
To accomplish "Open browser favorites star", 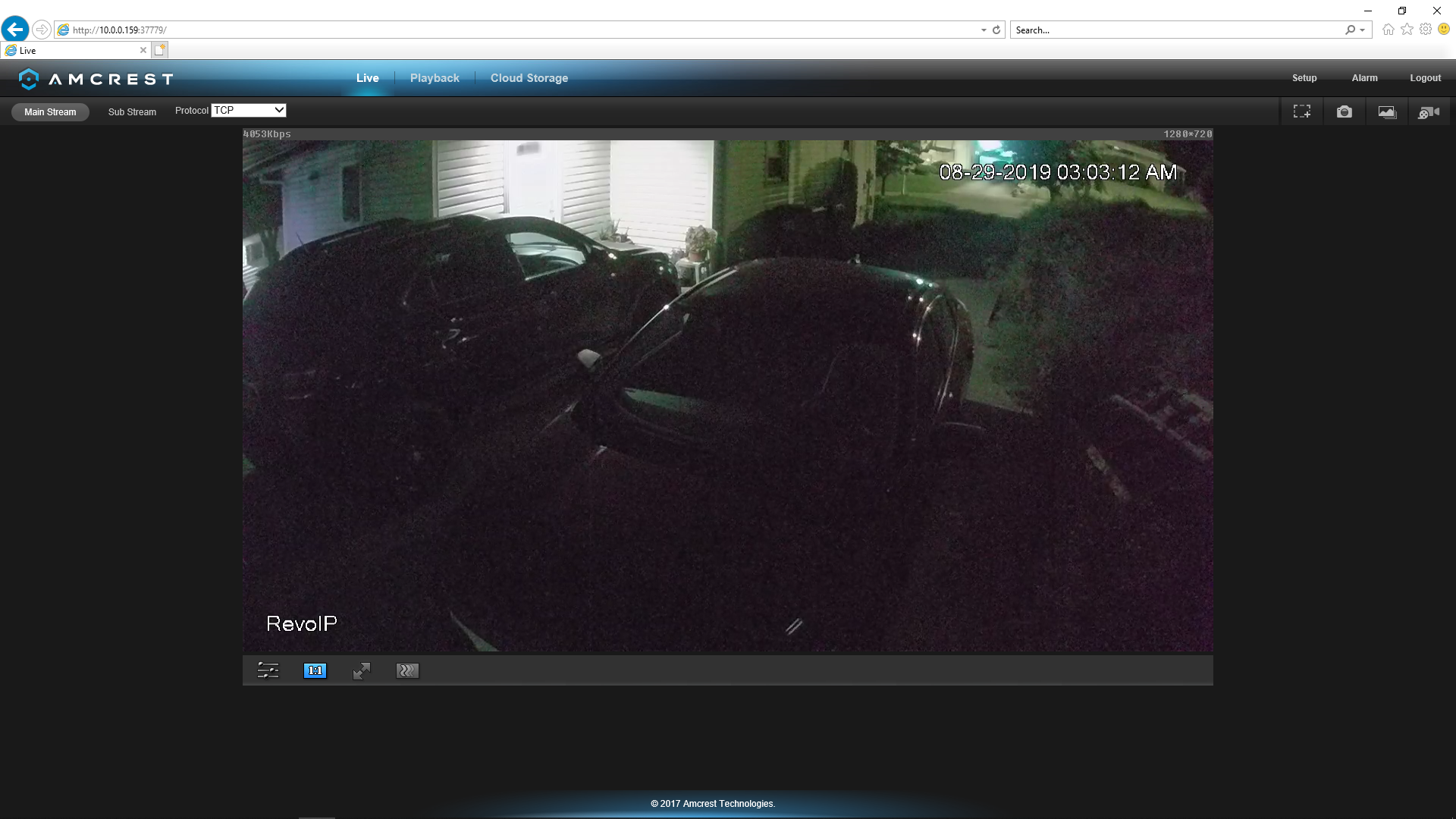I will pos(1407,30).
